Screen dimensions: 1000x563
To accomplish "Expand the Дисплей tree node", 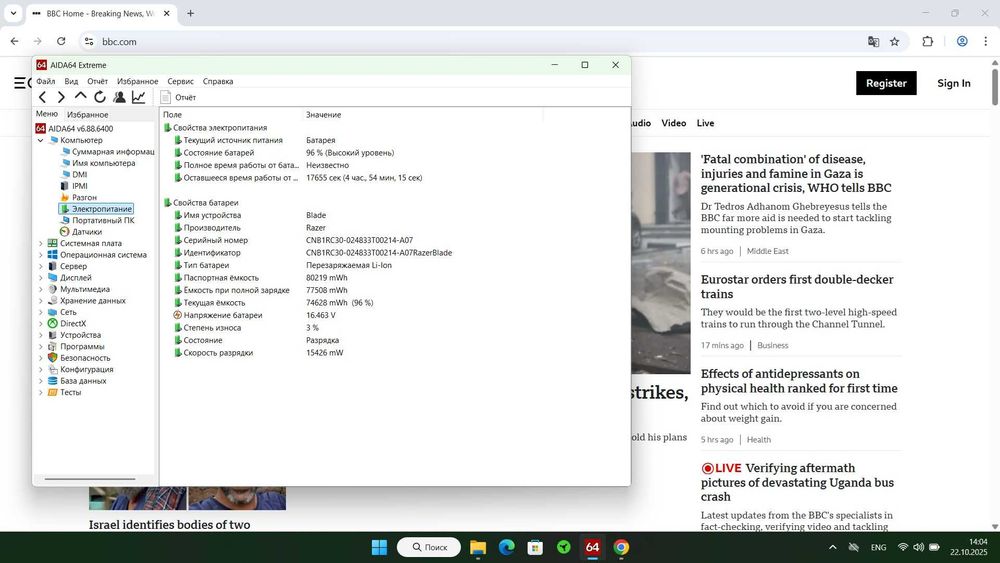I will (x=40, y=278).
